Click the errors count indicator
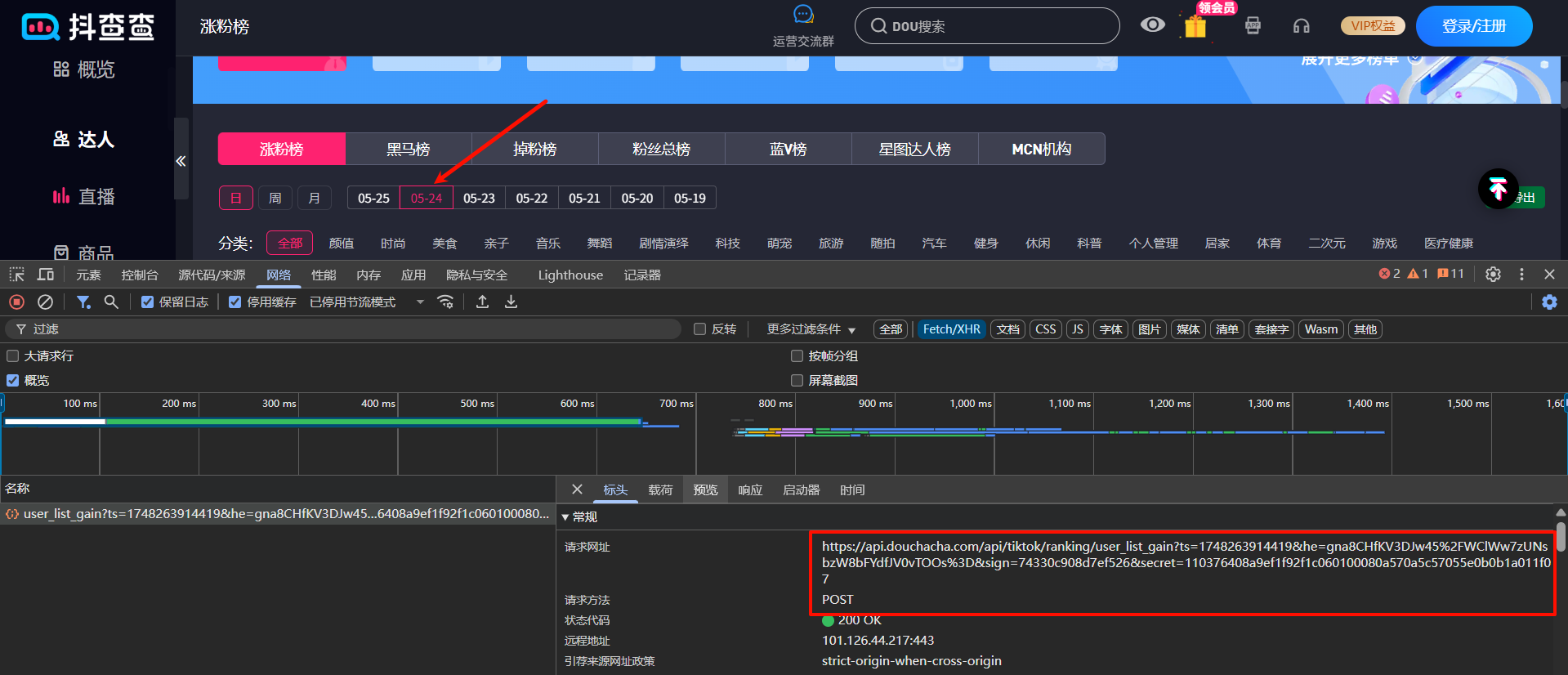Viewport: 1568px width, 675px height. tap(1390, 274)
